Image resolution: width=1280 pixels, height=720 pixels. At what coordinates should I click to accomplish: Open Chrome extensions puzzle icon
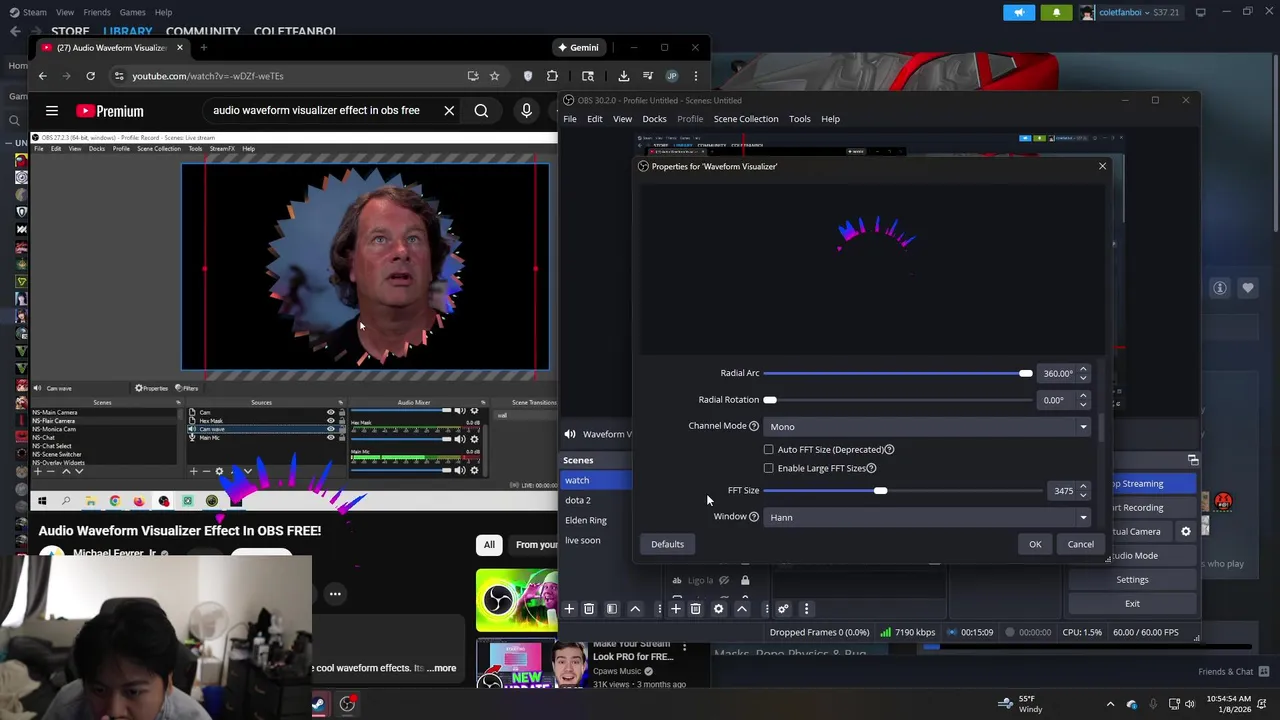pos(552,76)
